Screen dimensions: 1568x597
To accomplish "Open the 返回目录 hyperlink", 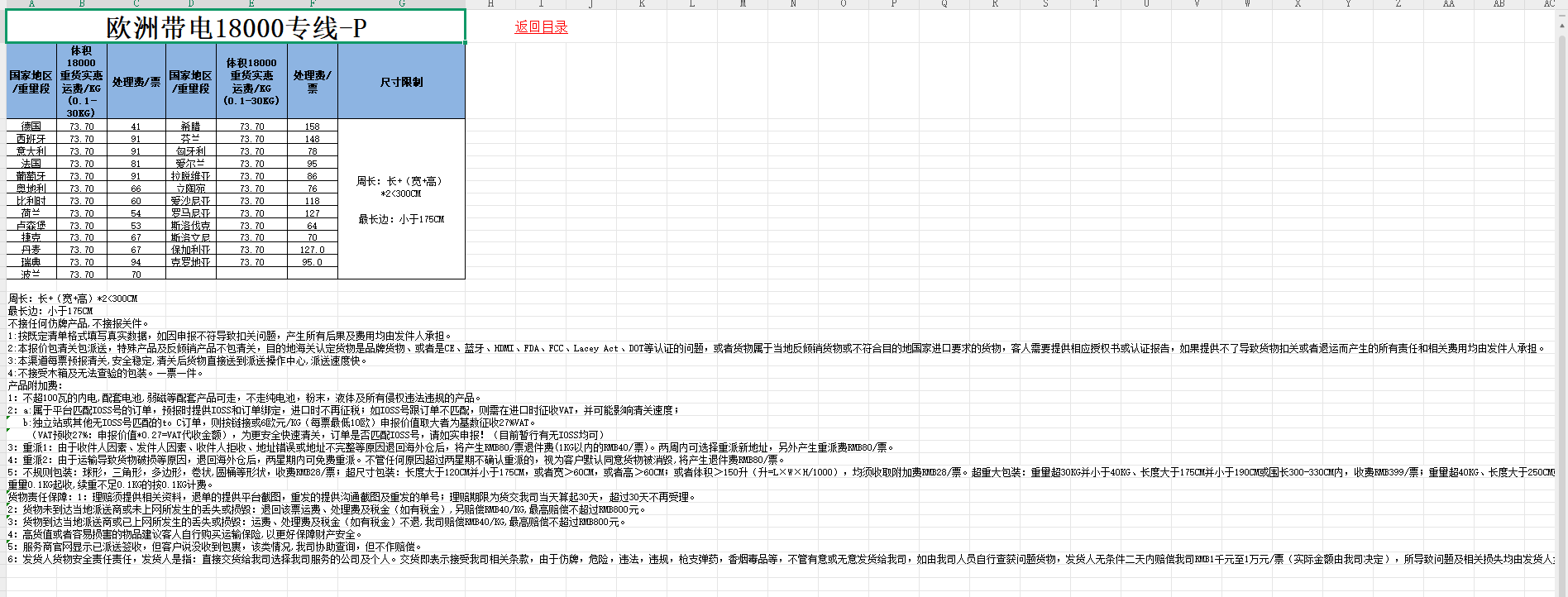I will [x=541, y=27].
